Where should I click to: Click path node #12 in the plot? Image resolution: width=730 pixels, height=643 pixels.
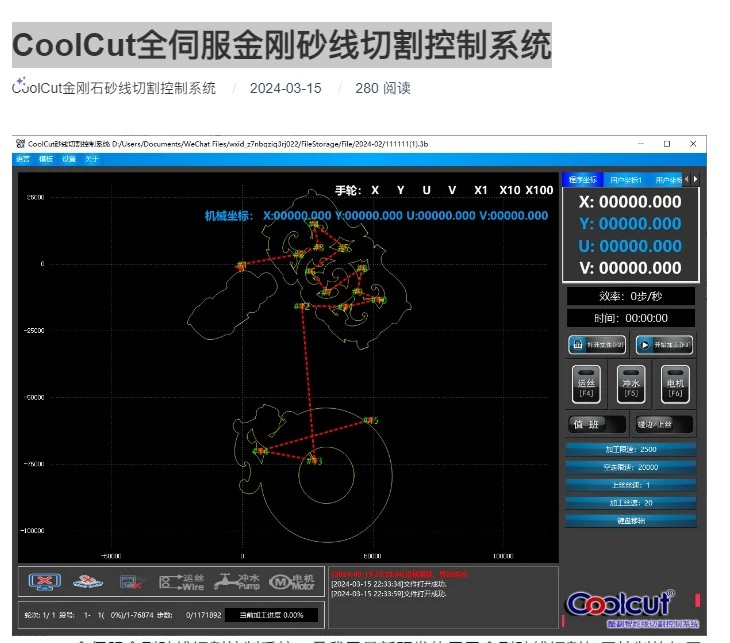(302, 306)
